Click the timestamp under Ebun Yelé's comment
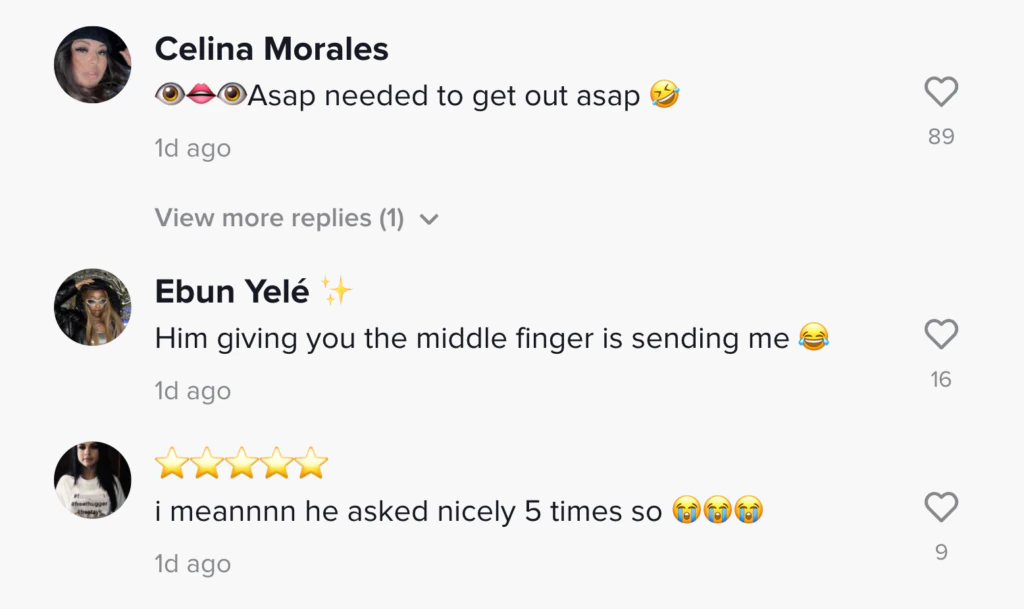 click(x=193, y=391)
